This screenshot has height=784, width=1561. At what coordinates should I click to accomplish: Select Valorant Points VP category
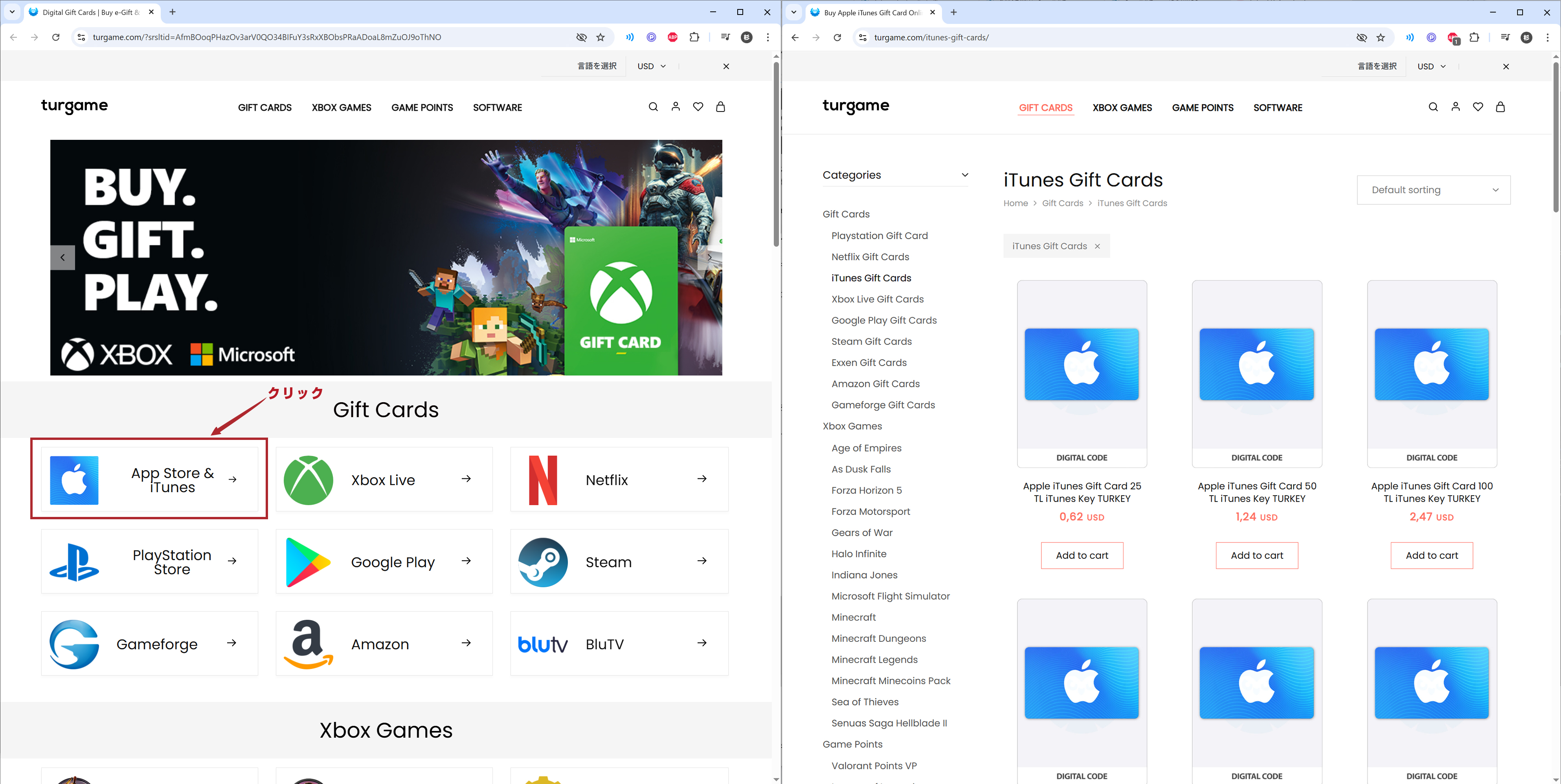pyautogui.click(x=874, y=766)
